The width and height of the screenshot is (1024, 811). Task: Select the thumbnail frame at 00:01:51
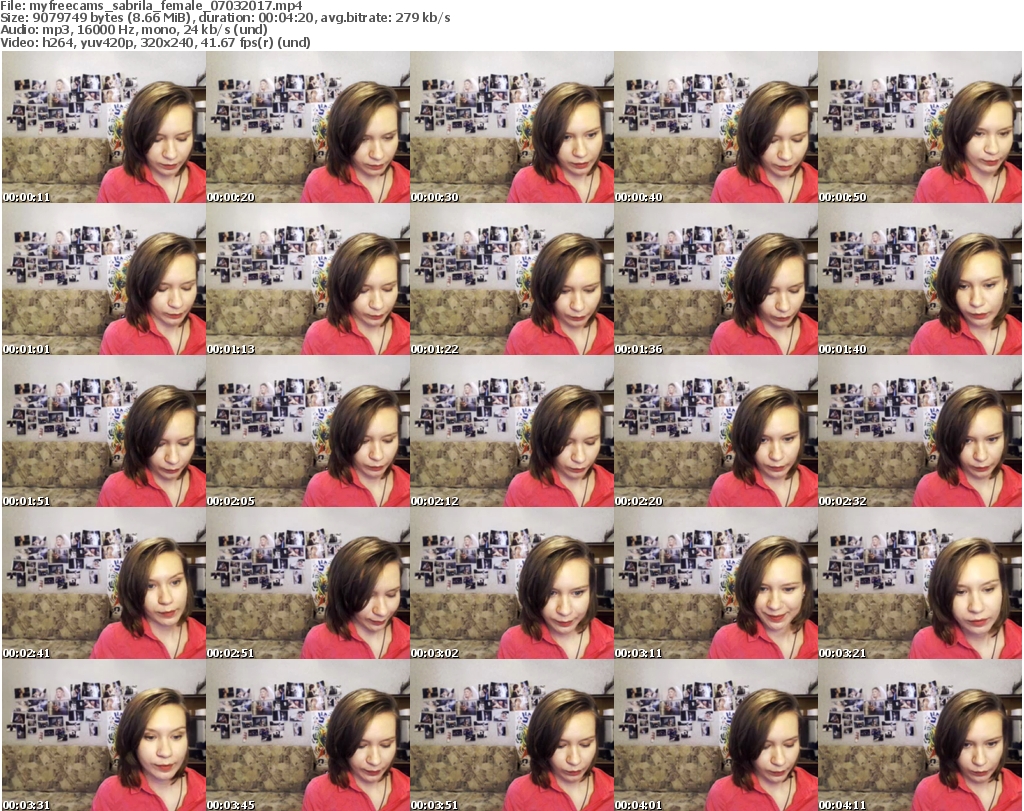(104, 432)
